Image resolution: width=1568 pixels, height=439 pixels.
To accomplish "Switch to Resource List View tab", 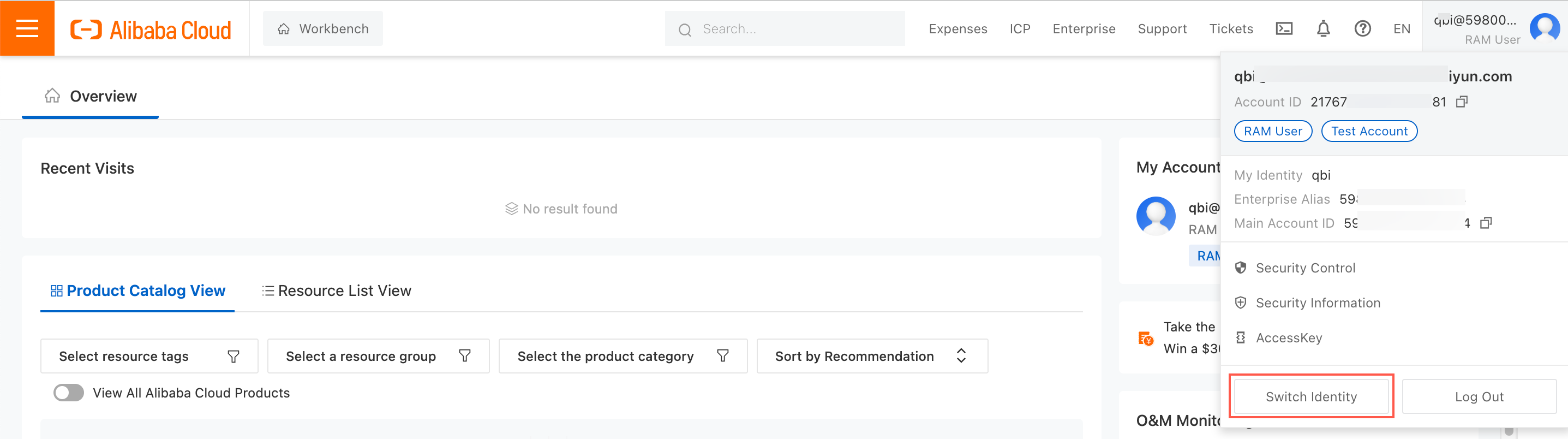I will (x=337, y=291).
